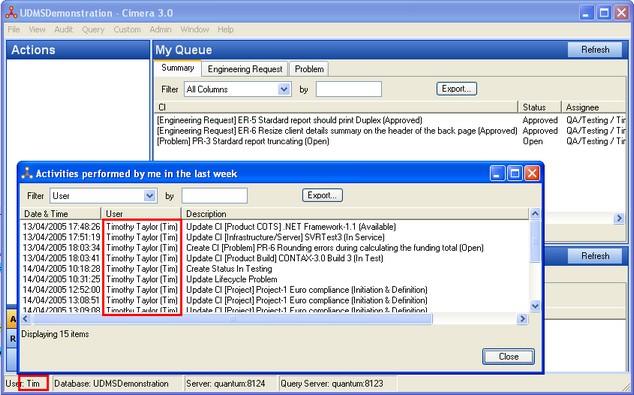Sort by the Date & Time column header
634x395 pixels.
pyautogui.click(x=61, y=213)
